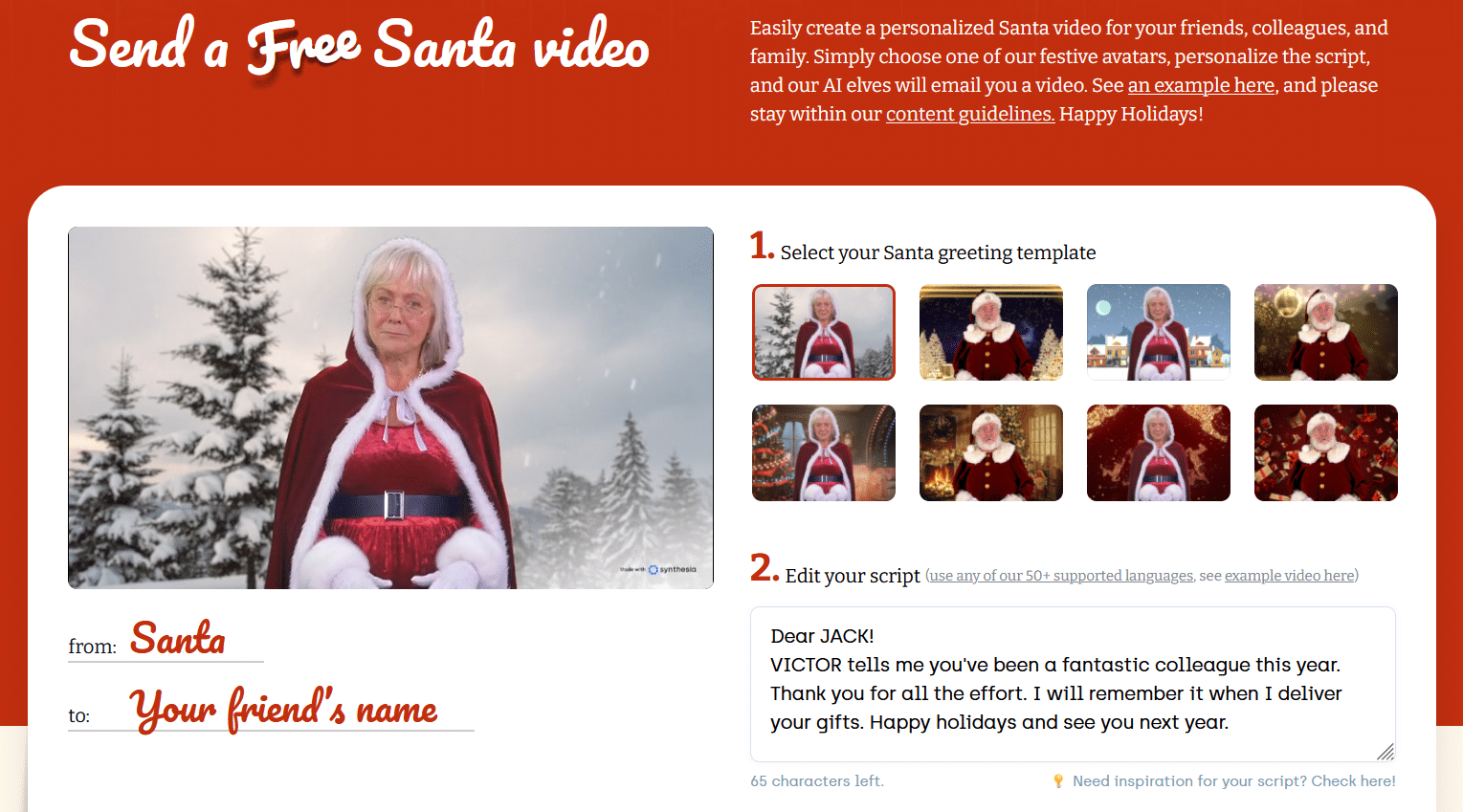Screen dimensions: 1463x812
Task: Choose Santa with falling gift boxes template
Action: (x=1326, y=452)
